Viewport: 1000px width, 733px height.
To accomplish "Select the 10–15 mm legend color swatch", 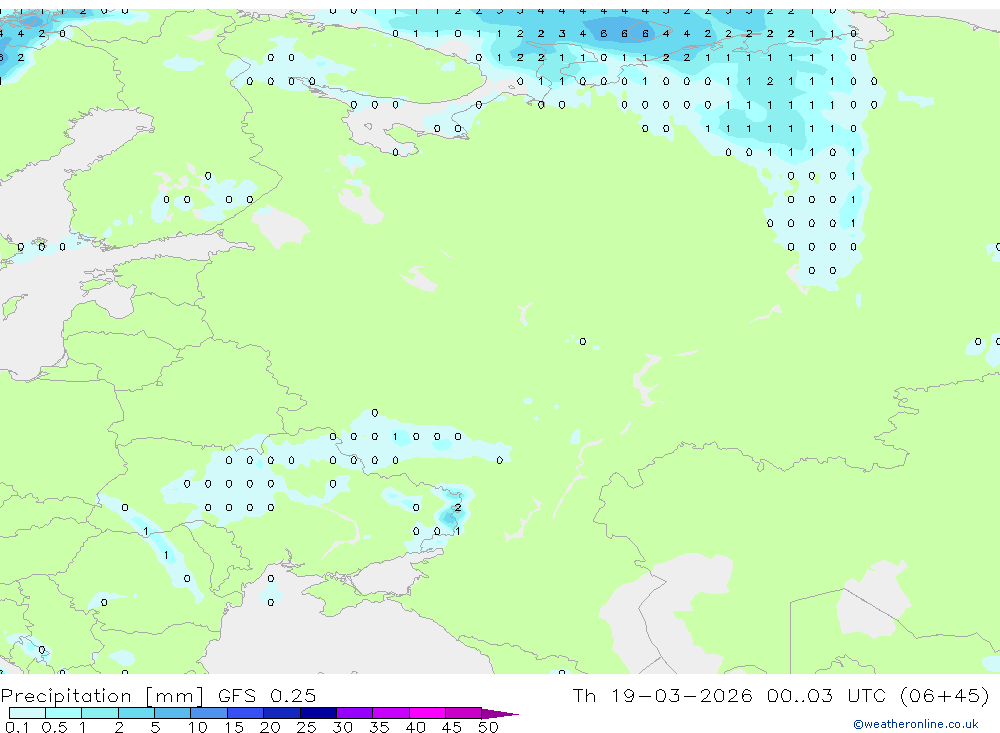I will tap(209, 713).
